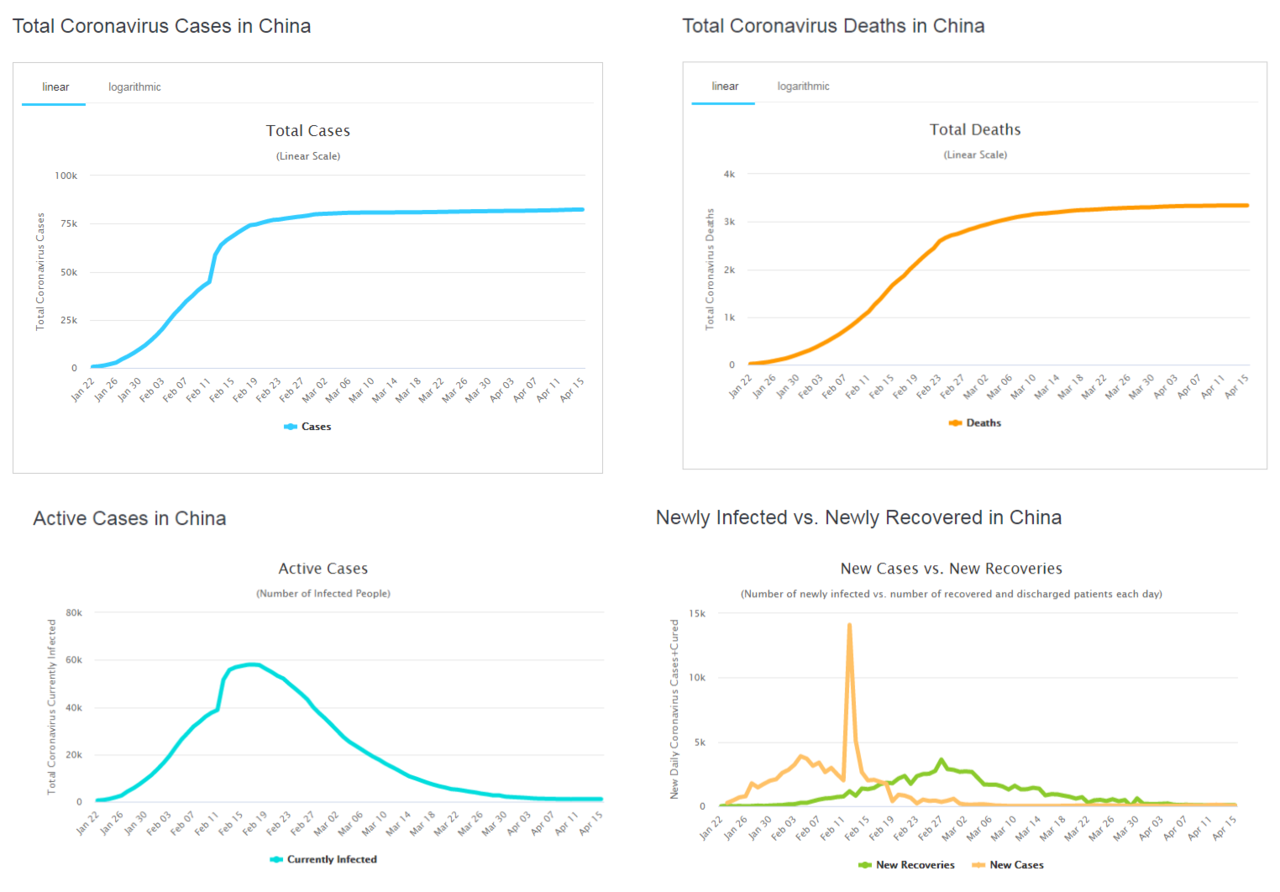Click the blue Cases legend marker icon
Viewport: 1280px width, 892px height.
click(x=291, y=426)
